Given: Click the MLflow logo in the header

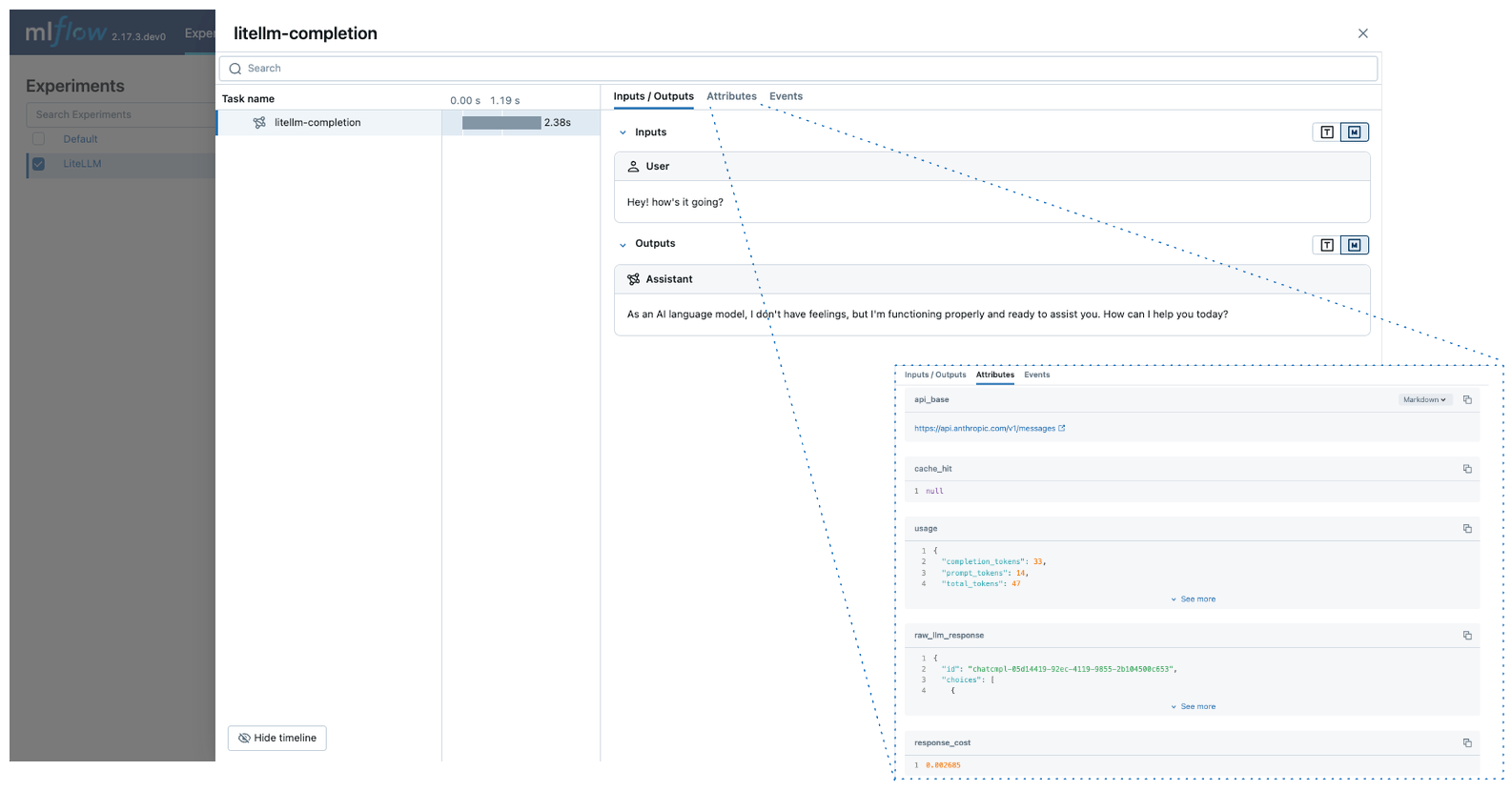Looking at the screenshot, I should [66, 32].
